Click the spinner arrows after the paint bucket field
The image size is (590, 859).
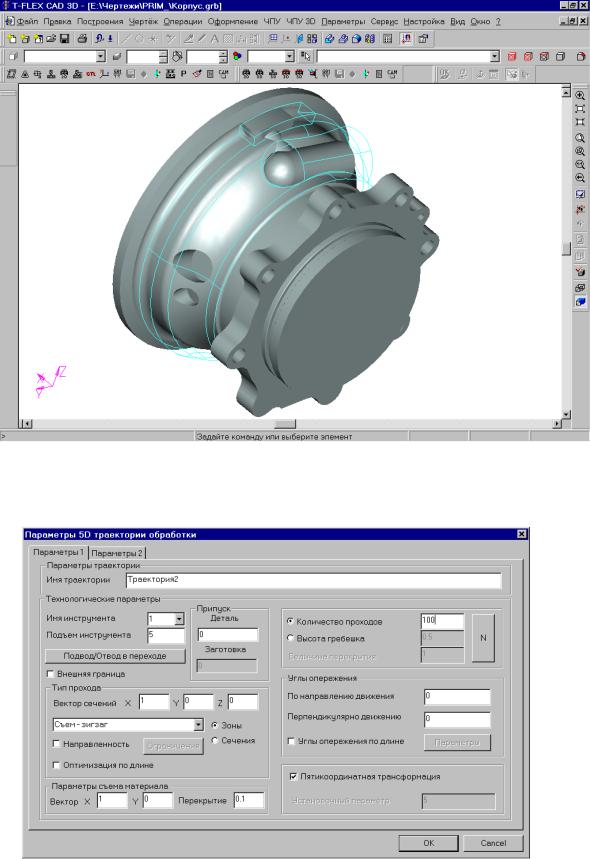(x=223, y=56)
